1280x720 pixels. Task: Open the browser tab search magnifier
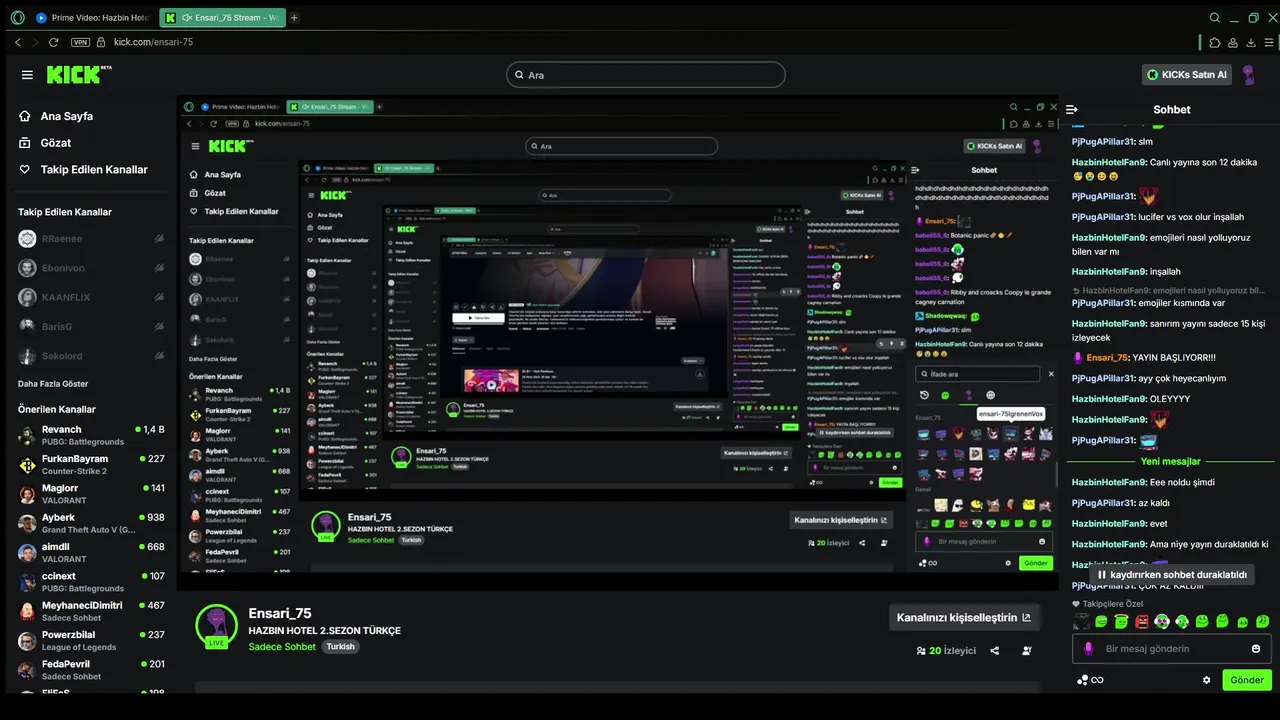tap(1215, 18)
